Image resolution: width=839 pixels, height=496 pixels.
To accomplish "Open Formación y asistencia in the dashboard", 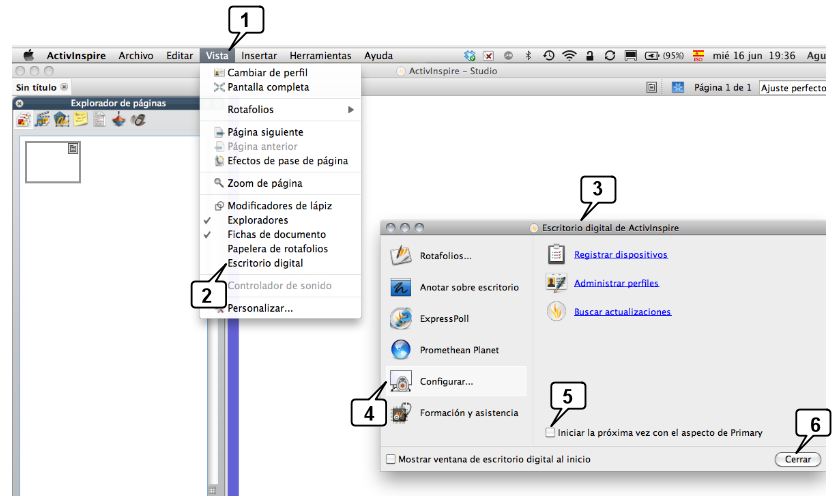I will tap(401, 412).
